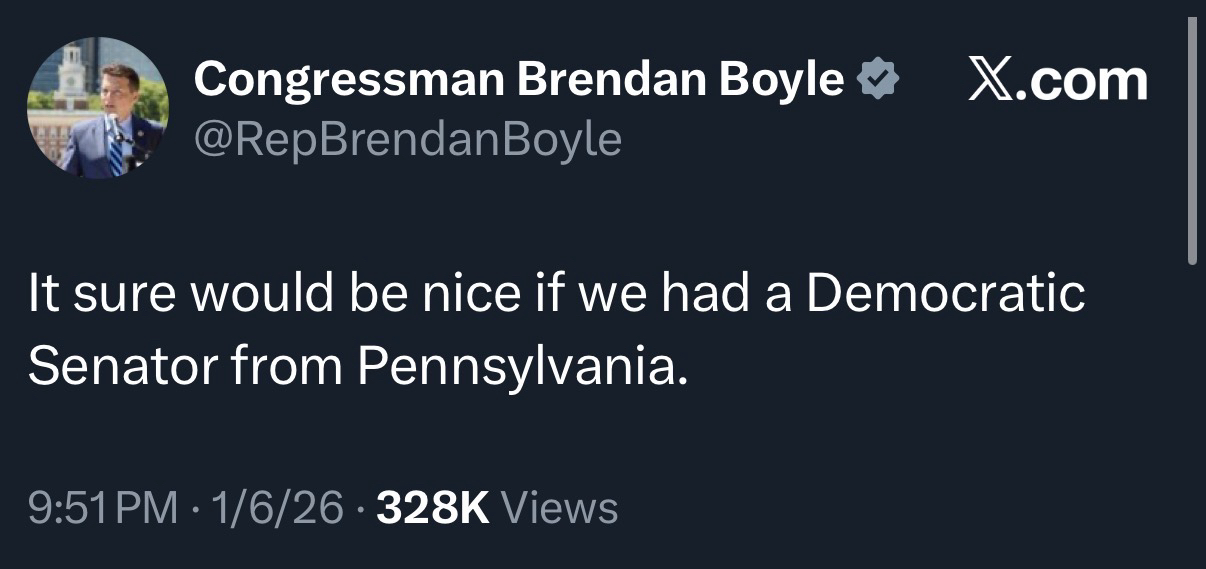The width and height of the screenshot is (1206, 569).
Task: Click the ".com" text beside the X logo
Action: 1084,80
